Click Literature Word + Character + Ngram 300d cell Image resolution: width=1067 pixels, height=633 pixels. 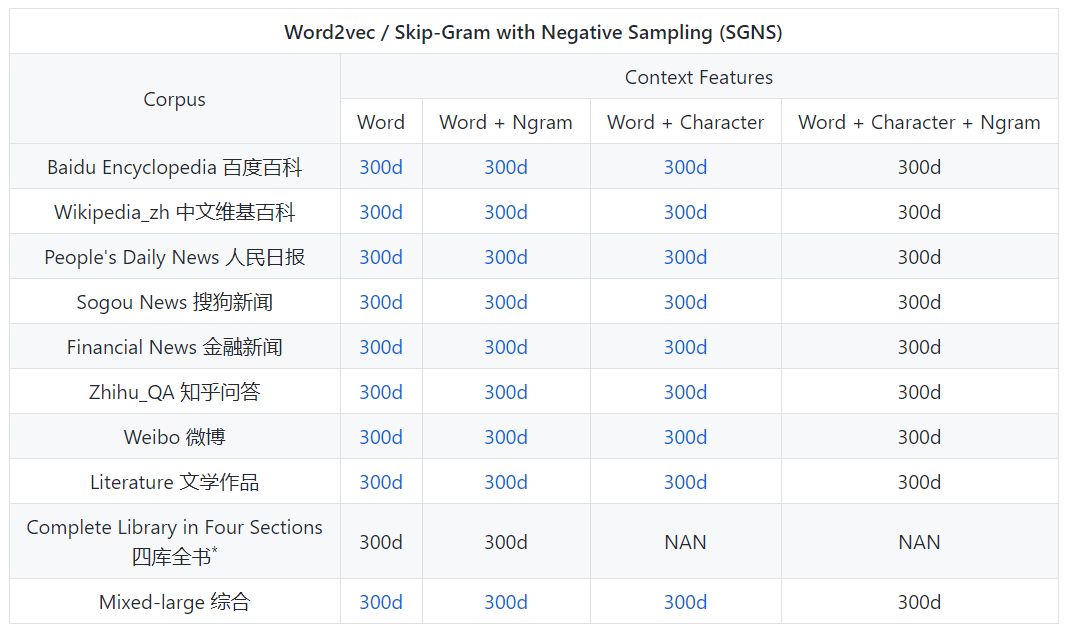click(x=919, y=481)
